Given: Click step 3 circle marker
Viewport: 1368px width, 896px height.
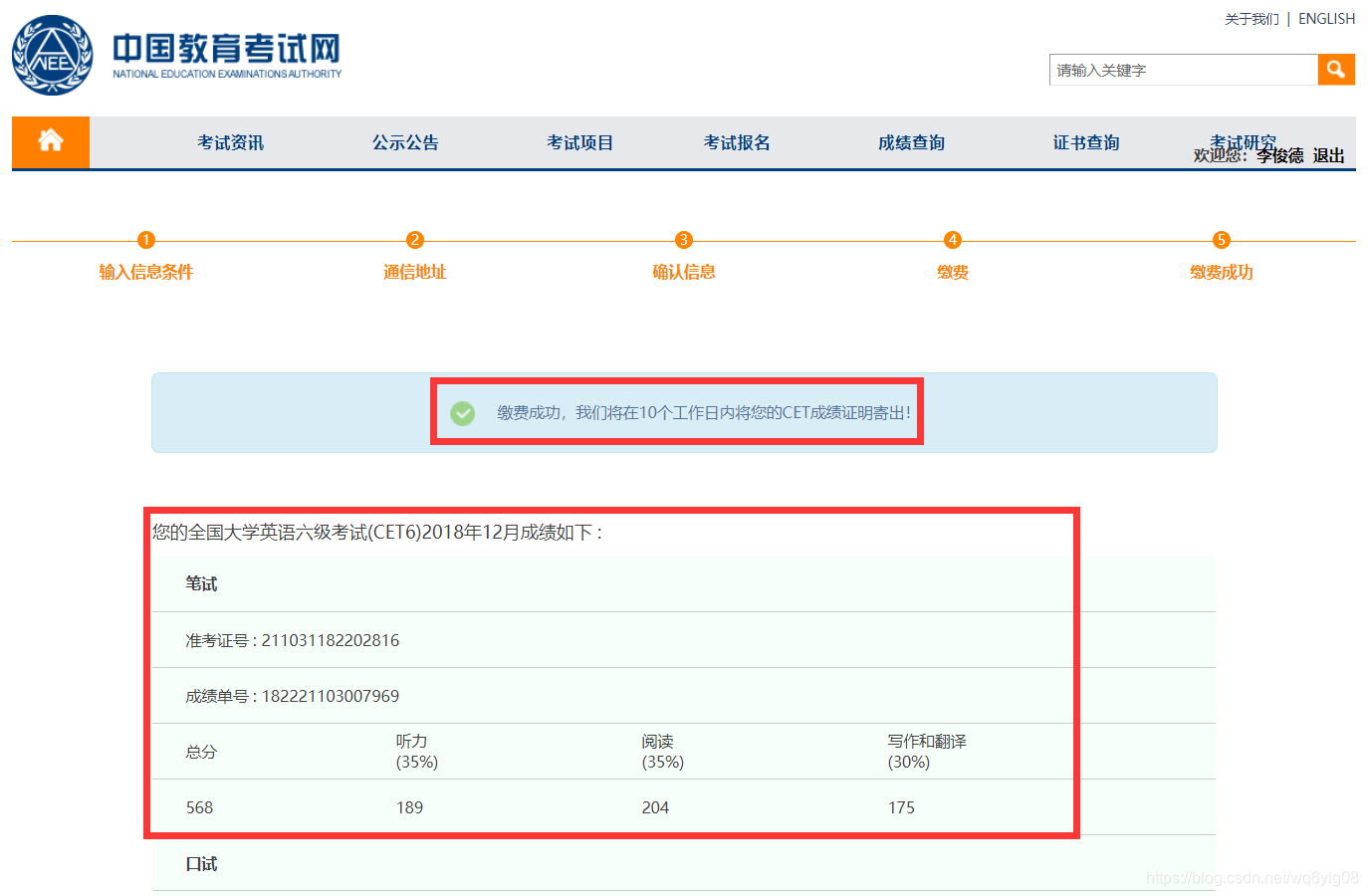Looking at the screenshot, I should (x=684, y=240).
